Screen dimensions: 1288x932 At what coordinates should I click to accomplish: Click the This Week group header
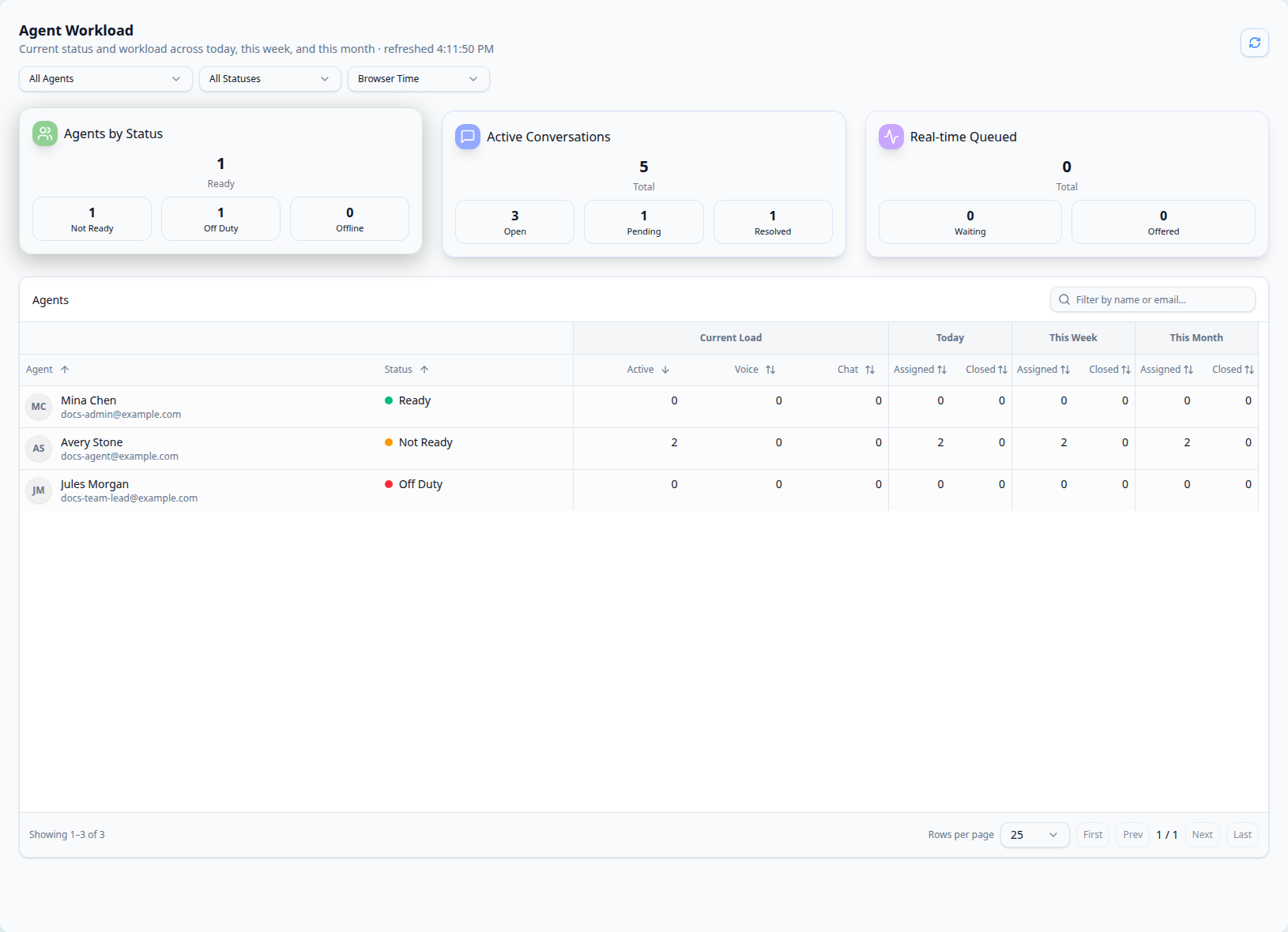[1073, 338]
